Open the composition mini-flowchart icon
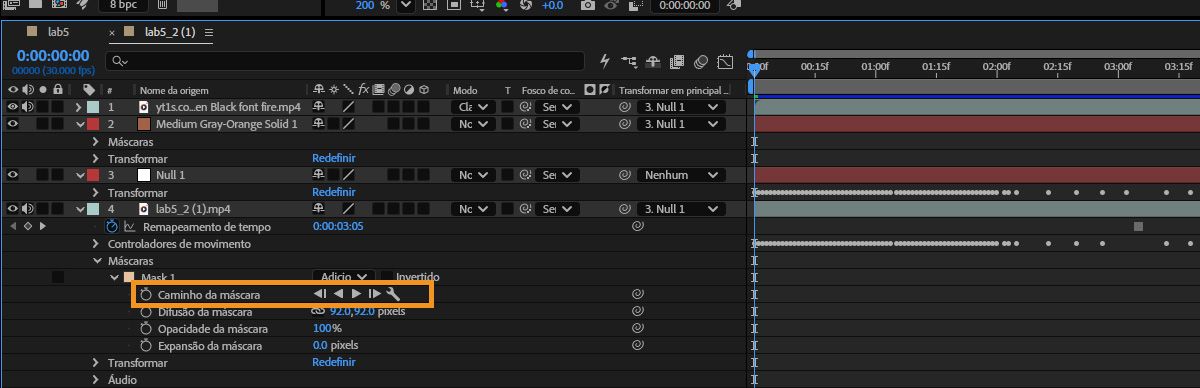This screenshot has width=1200, height=388. pyautogui.click(x=629, y=61)
